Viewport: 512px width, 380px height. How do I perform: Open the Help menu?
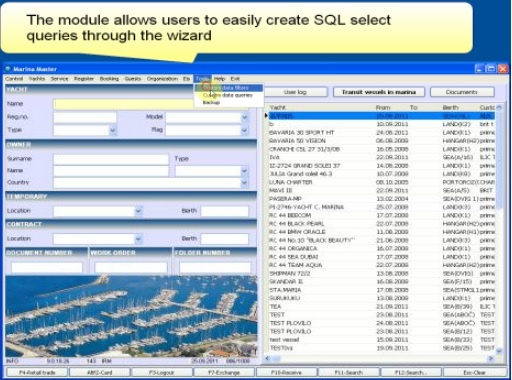(219, 79)
